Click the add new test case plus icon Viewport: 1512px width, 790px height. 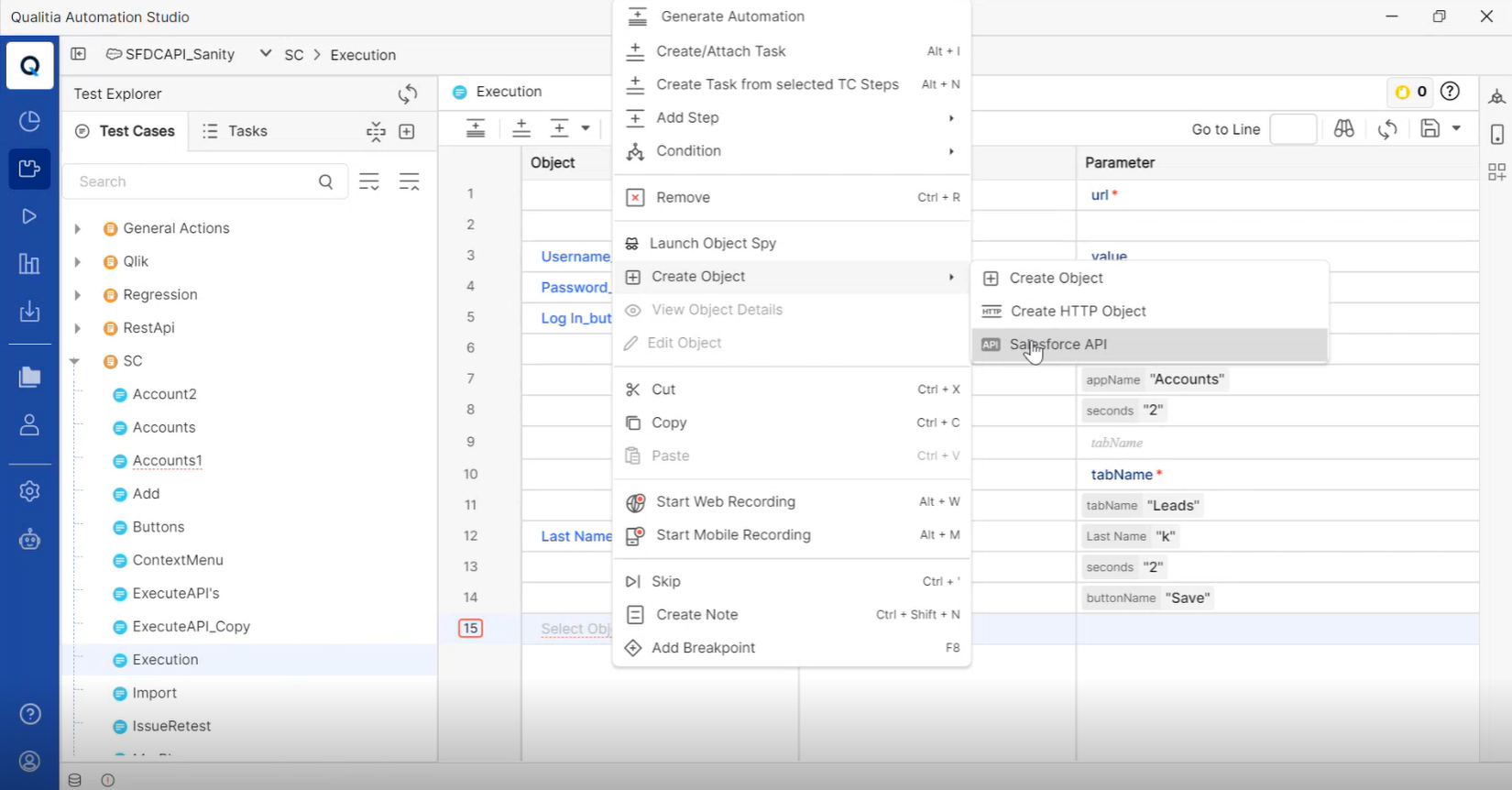tap(407, 132)
